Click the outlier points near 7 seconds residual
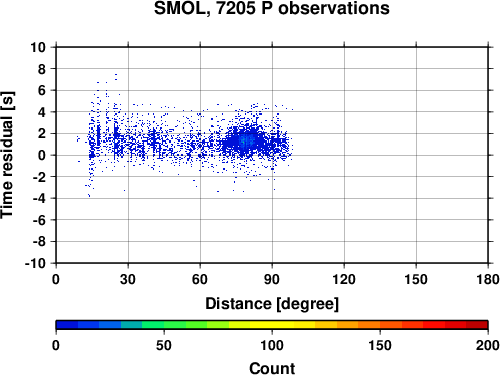This screenshot has height=375, width=500. click(116, 77)
